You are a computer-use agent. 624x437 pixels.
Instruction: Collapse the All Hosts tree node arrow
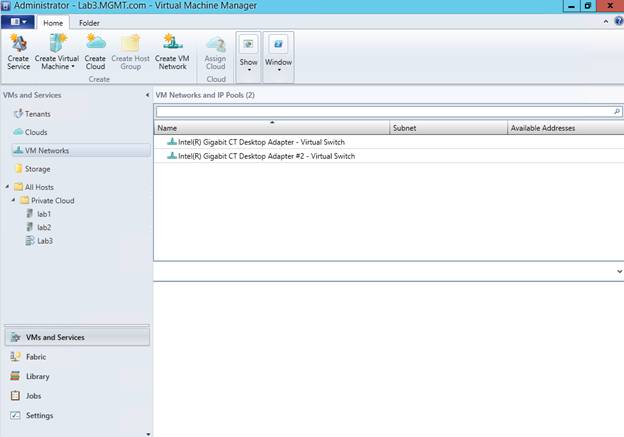[7, 187]
